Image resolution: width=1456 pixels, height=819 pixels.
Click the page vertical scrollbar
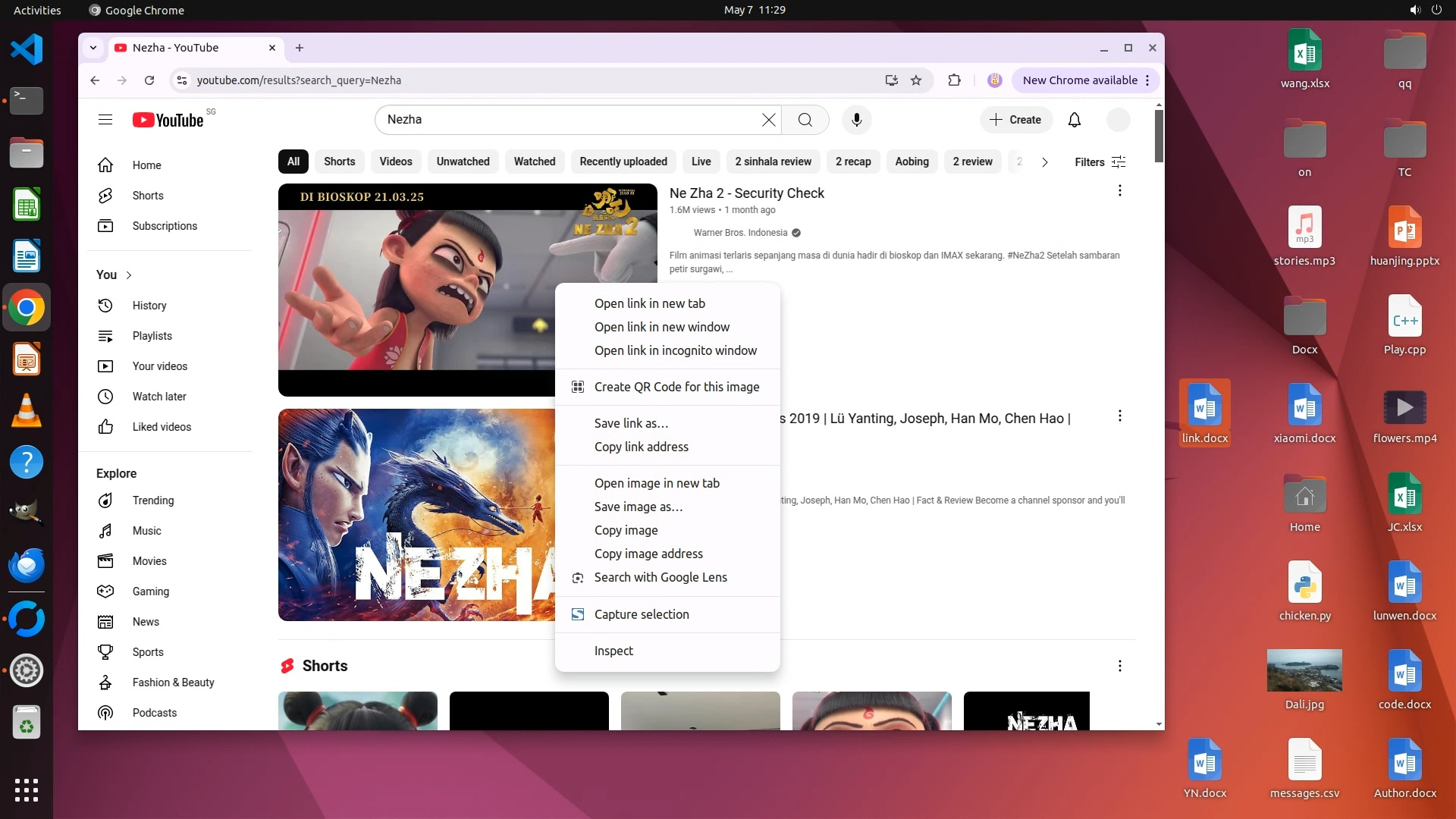(1158, 136)
